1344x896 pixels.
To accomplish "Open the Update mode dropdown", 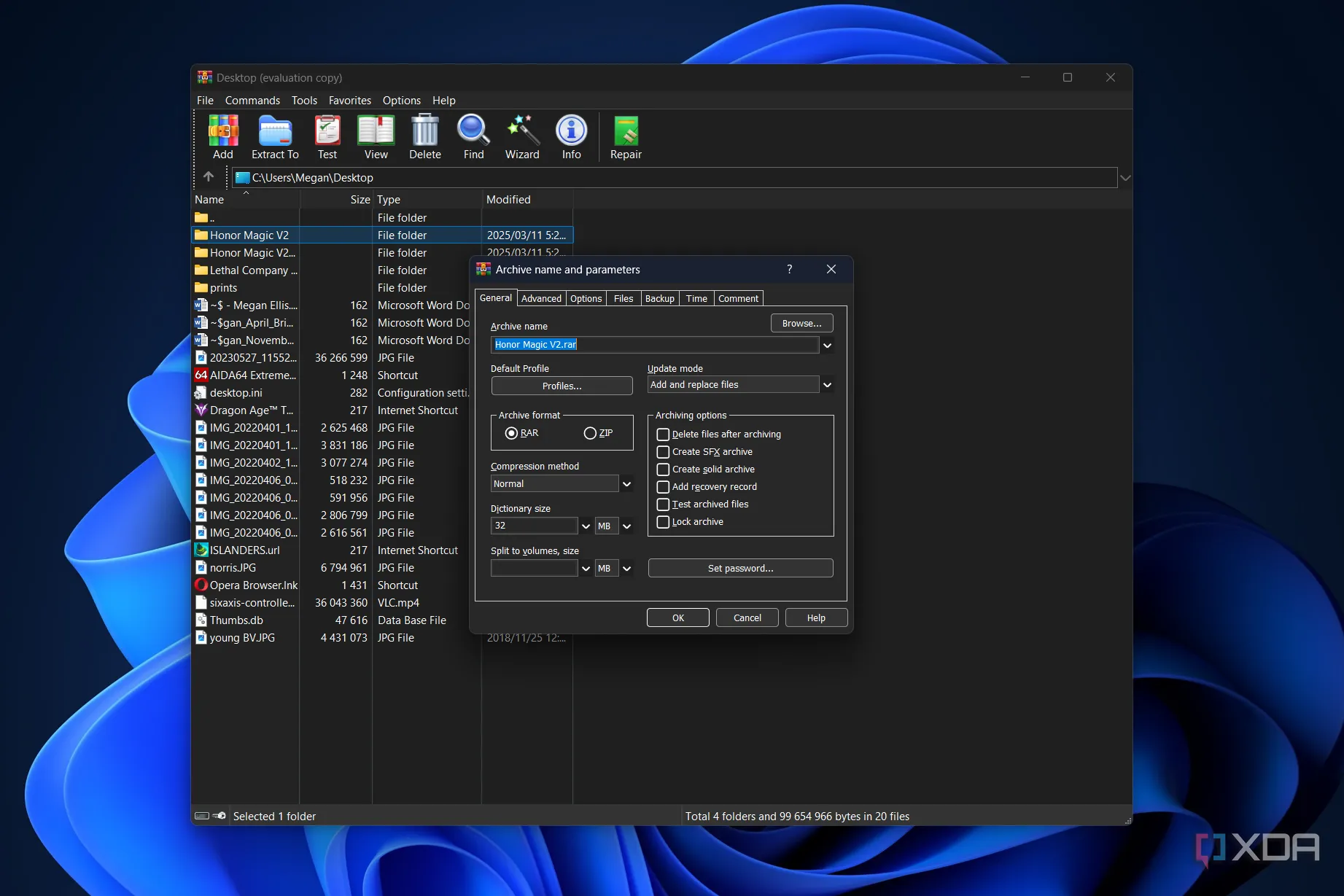I will click(827, 385).
